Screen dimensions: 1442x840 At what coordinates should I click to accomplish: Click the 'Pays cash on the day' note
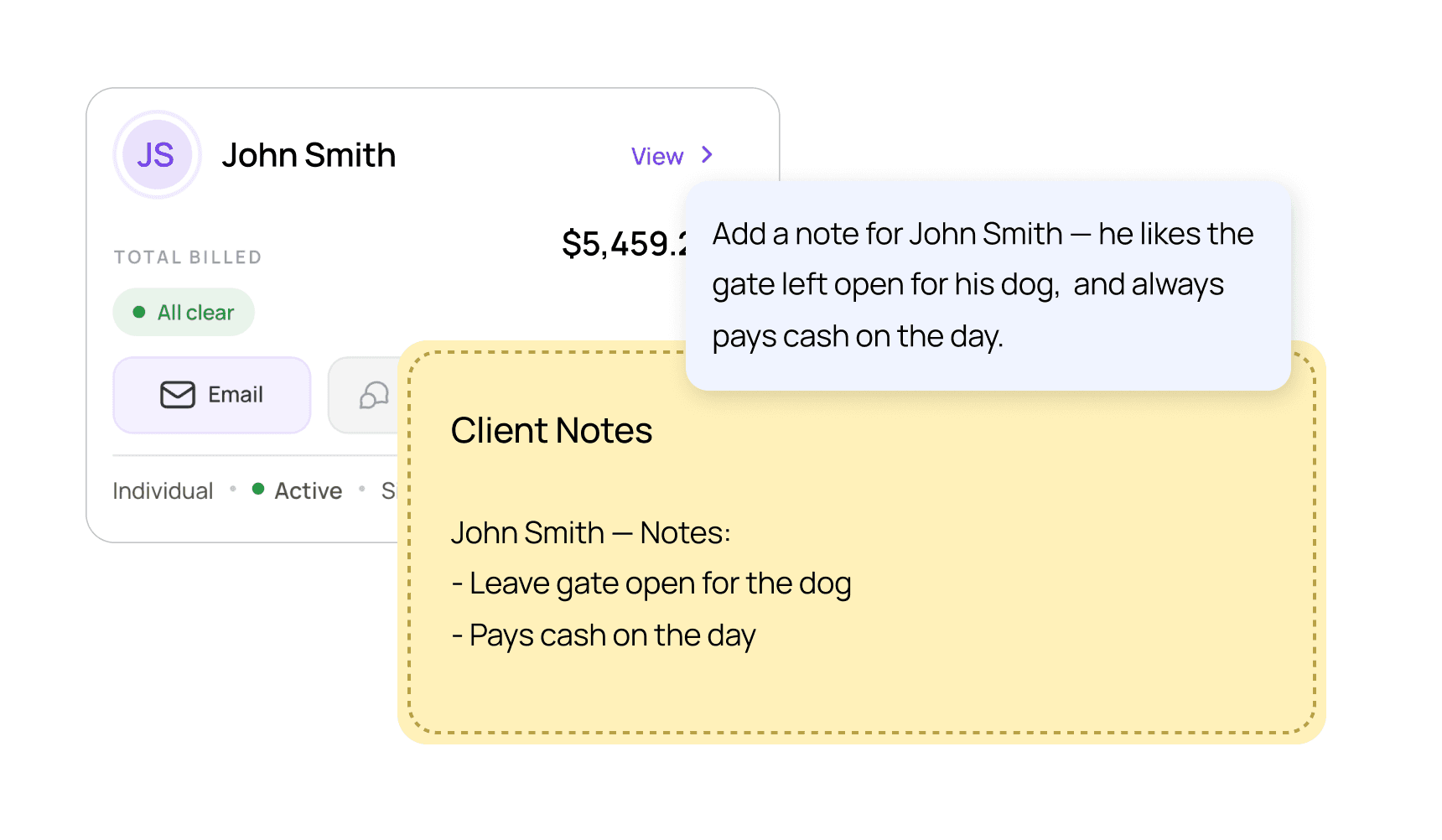pos(604,635)
